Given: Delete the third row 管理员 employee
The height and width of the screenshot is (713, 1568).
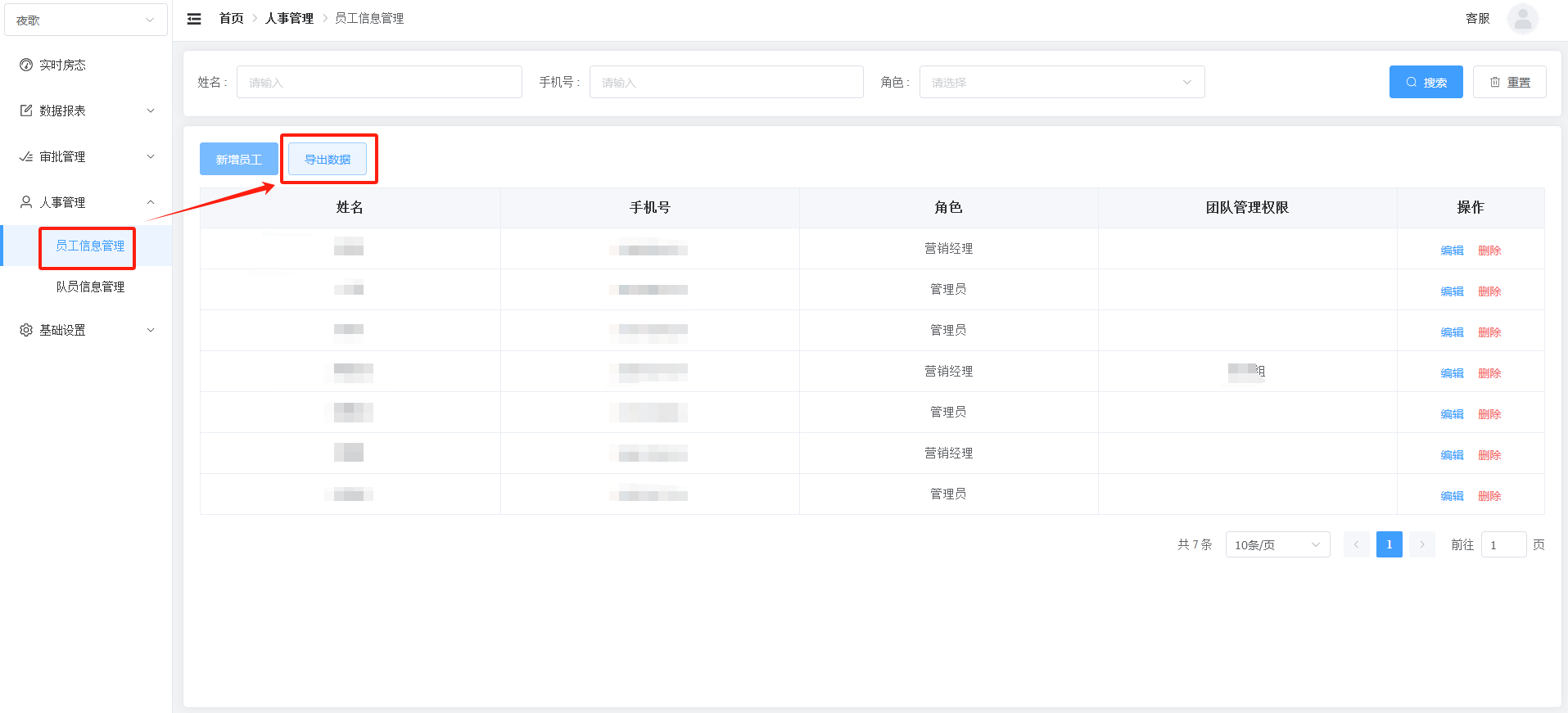Looking at the screenshot, I should pyautogui.click(x=1489, y=332).
